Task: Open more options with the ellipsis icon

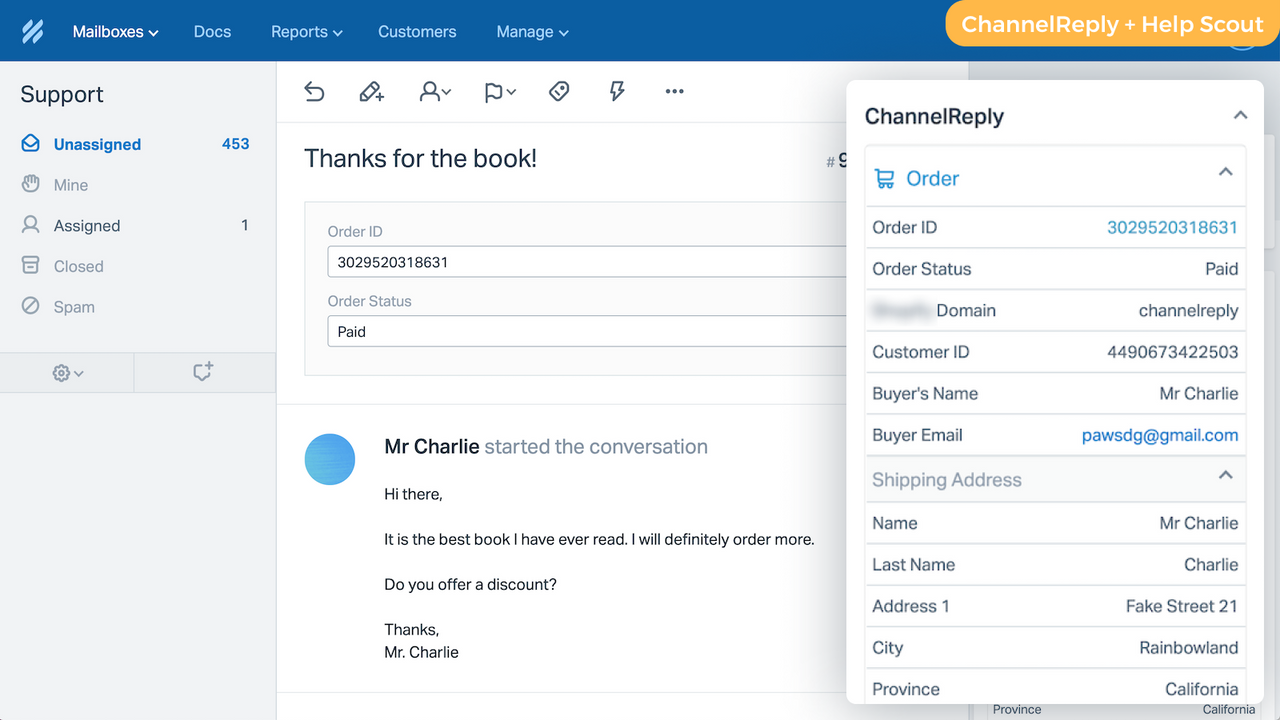Action: point(674,91)
